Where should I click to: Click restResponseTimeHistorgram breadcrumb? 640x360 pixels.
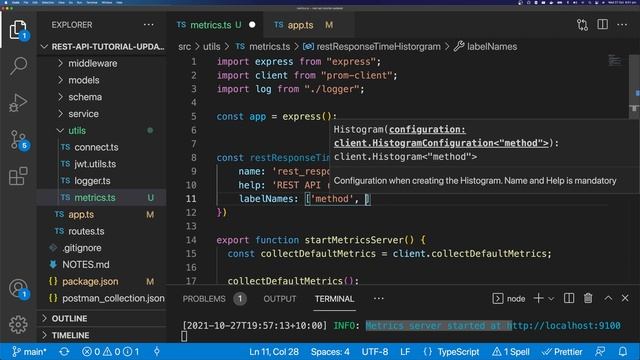[378, 47]
